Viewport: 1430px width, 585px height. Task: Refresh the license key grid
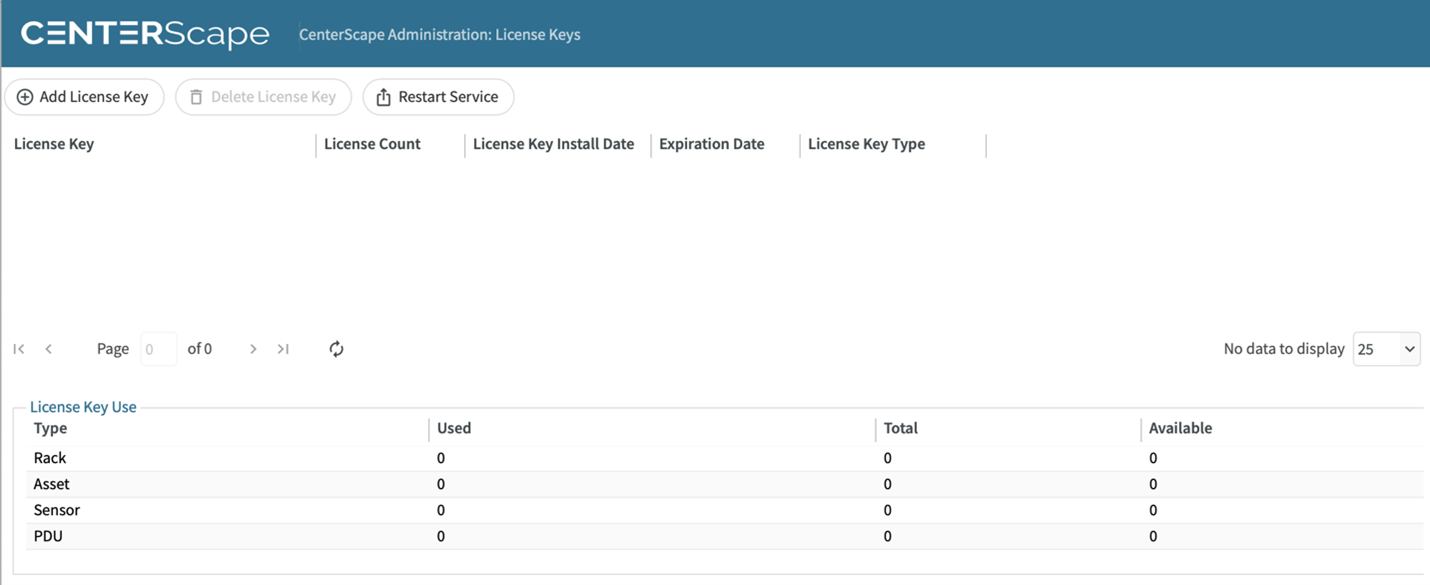pyautogui.click(x=336, y=349)
